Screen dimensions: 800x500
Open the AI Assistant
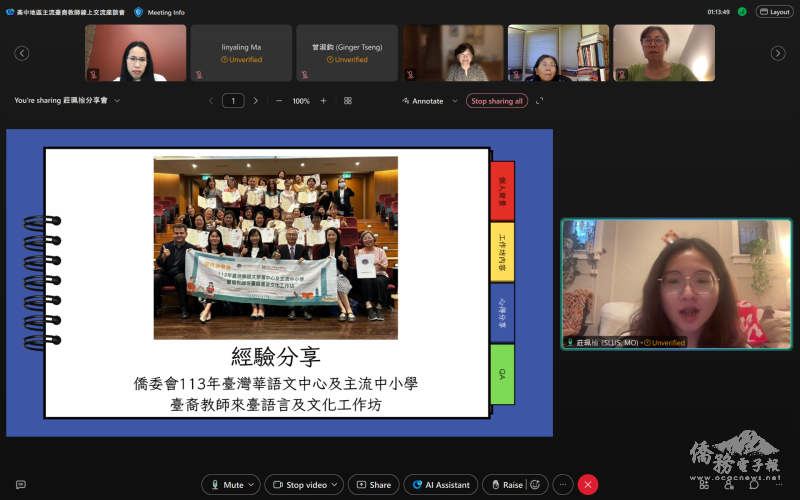point(441,485)
